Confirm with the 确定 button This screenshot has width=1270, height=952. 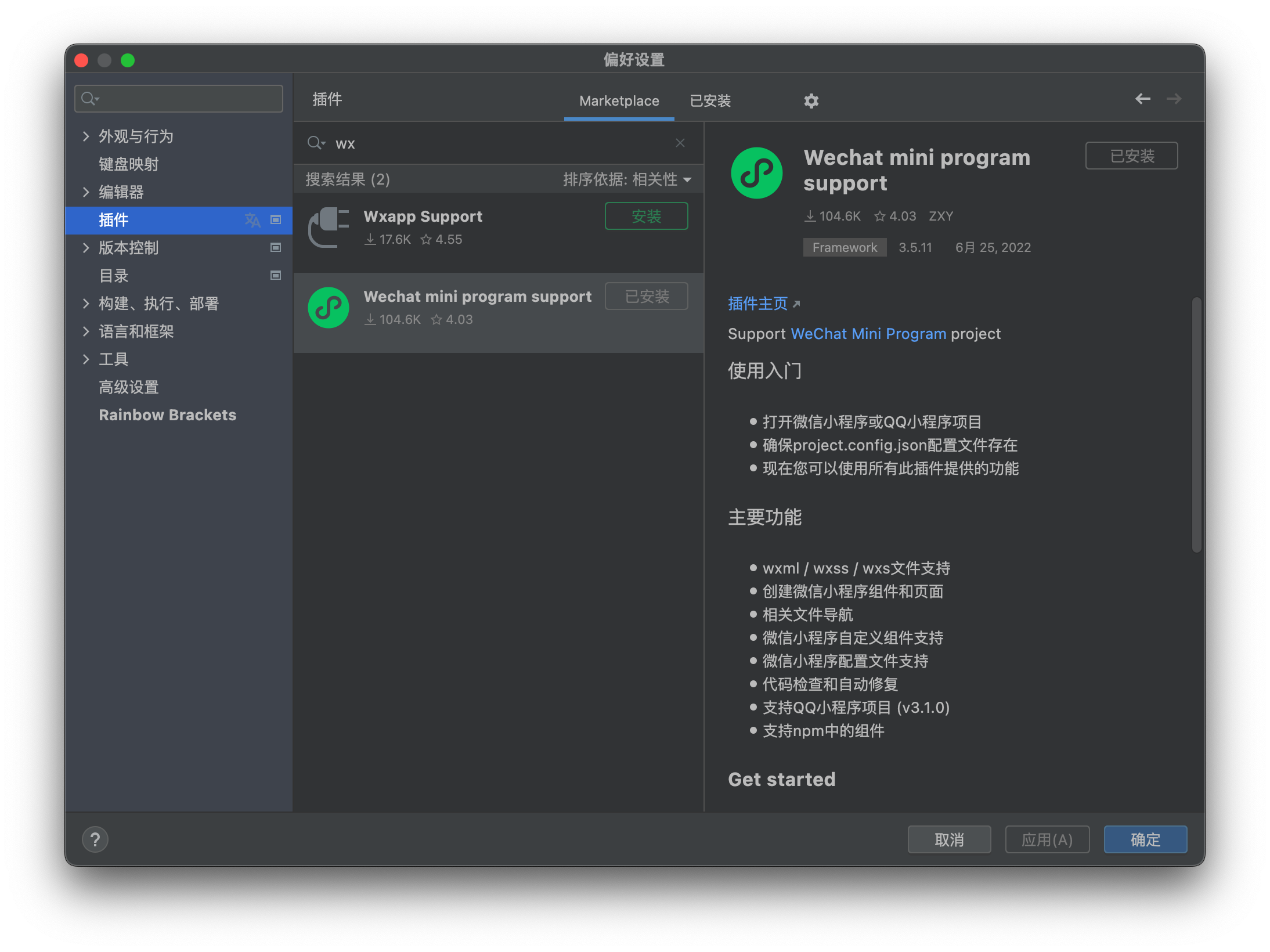(x=1145, y=839)
